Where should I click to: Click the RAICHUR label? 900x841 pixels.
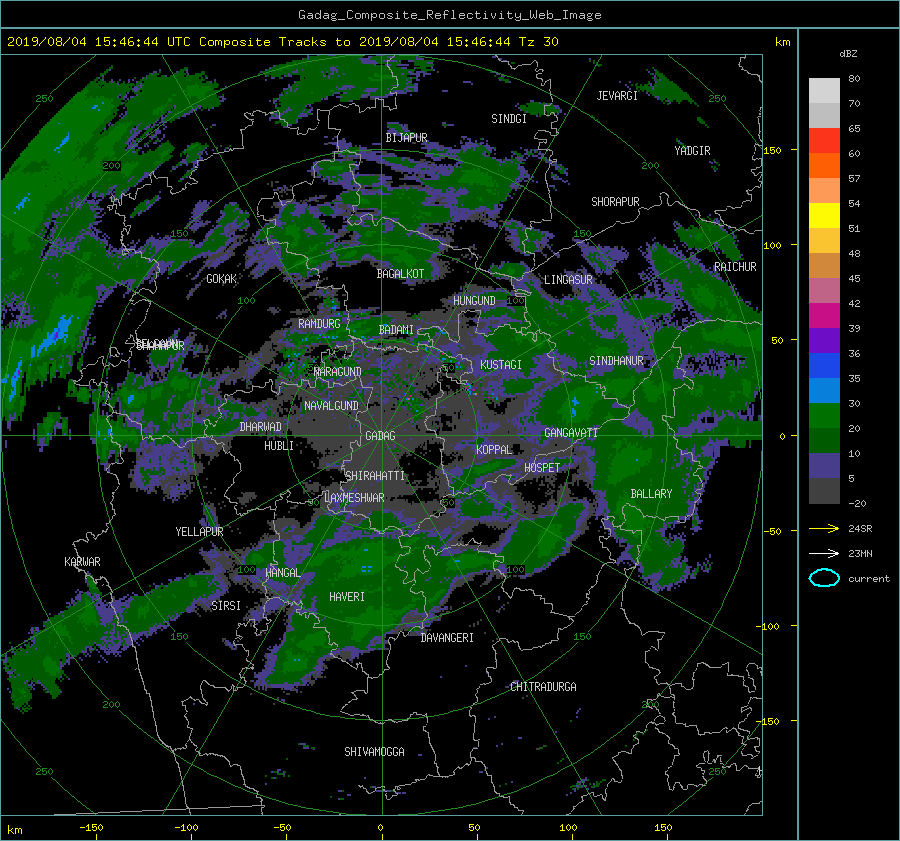tap(735, 267)
